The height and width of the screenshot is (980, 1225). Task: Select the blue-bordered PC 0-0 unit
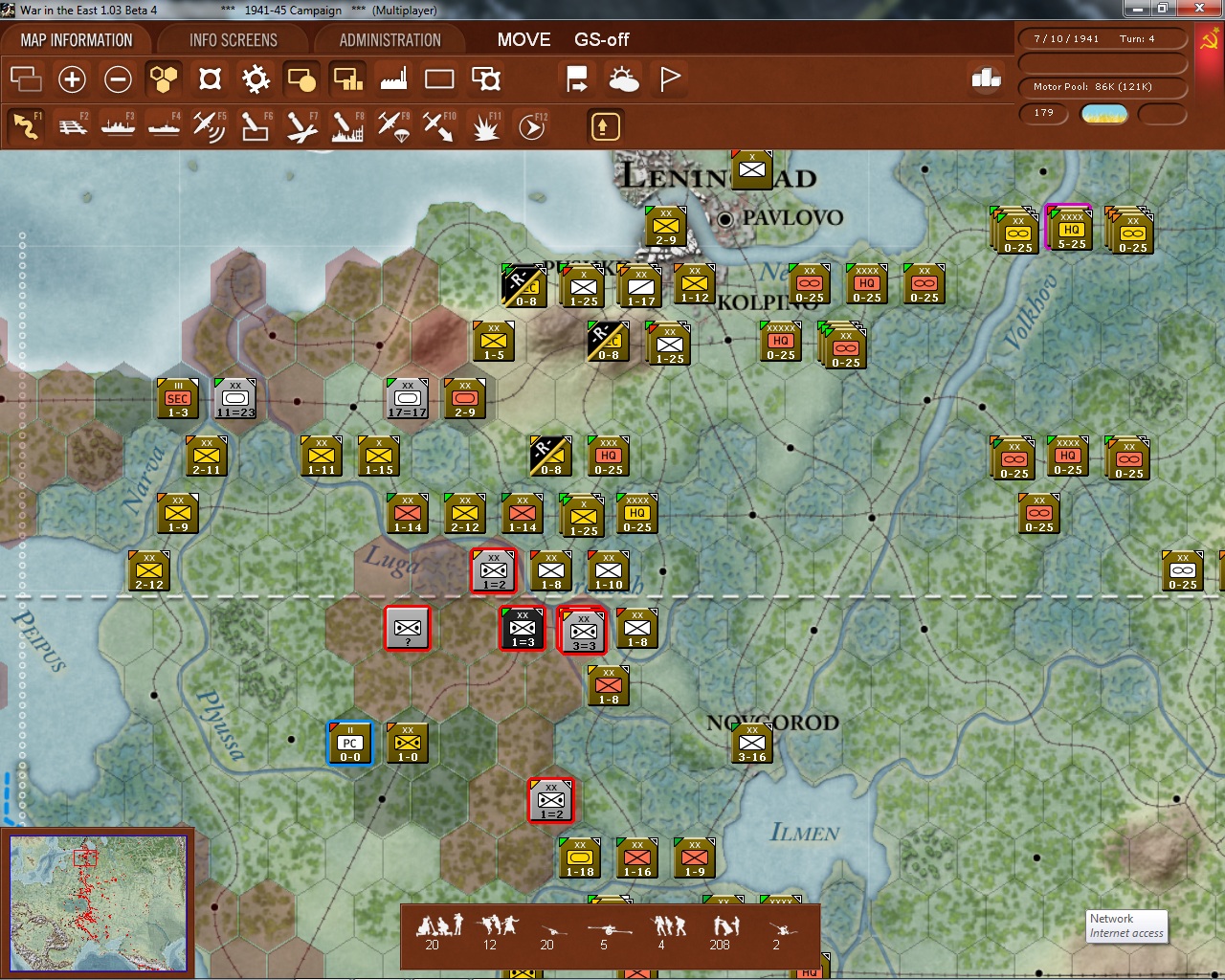pos(350,743)
